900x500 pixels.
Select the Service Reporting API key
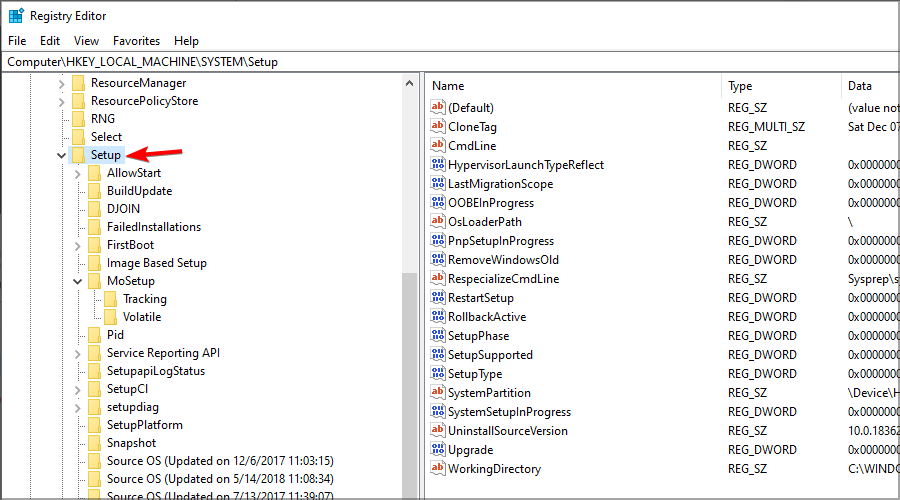click(163, 353)
